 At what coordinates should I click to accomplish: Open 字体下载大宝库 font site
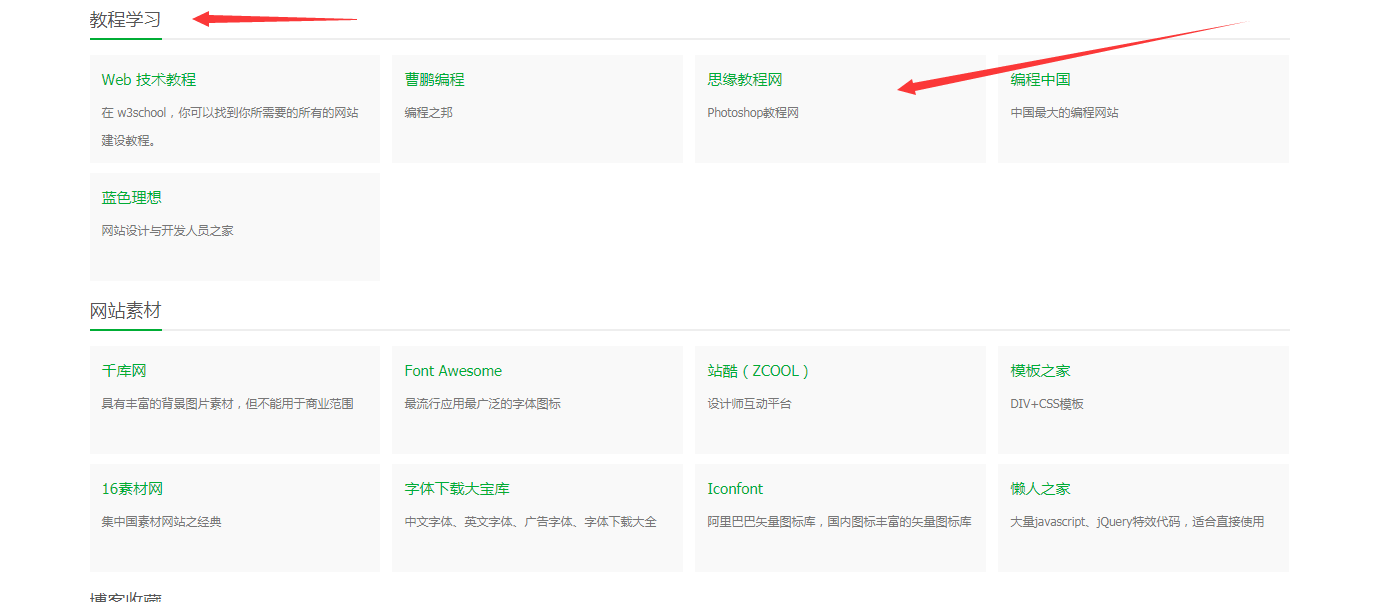tap(457, 489)
